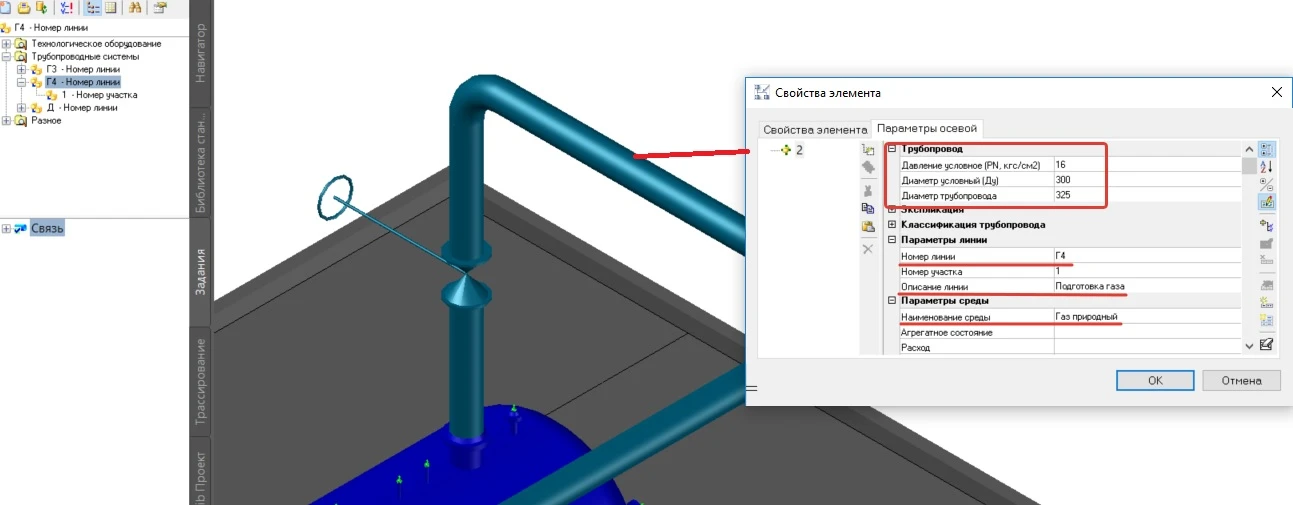Collapse the Параметры среды section
The image size is (1293, 505).
pos(891,301)
